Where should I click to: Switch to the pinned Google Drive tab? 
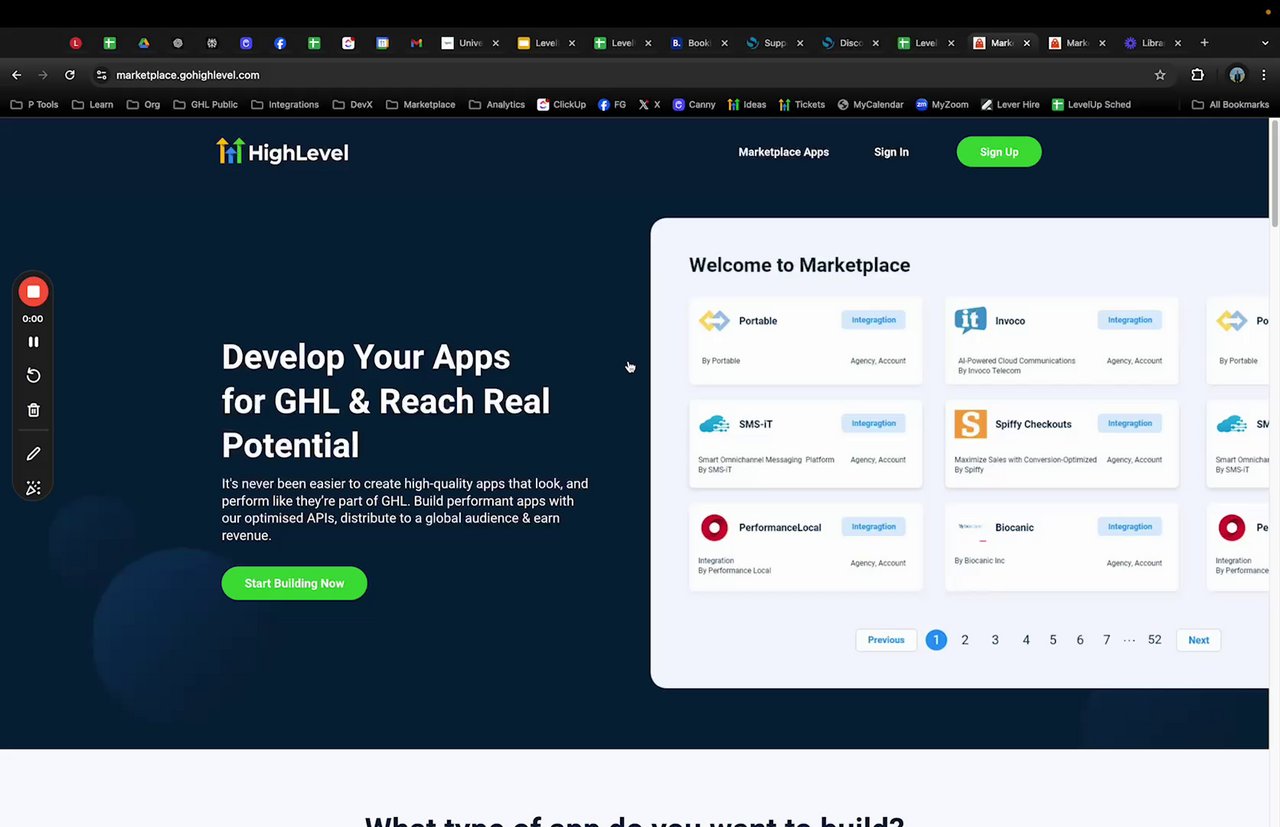click(144, 43)
